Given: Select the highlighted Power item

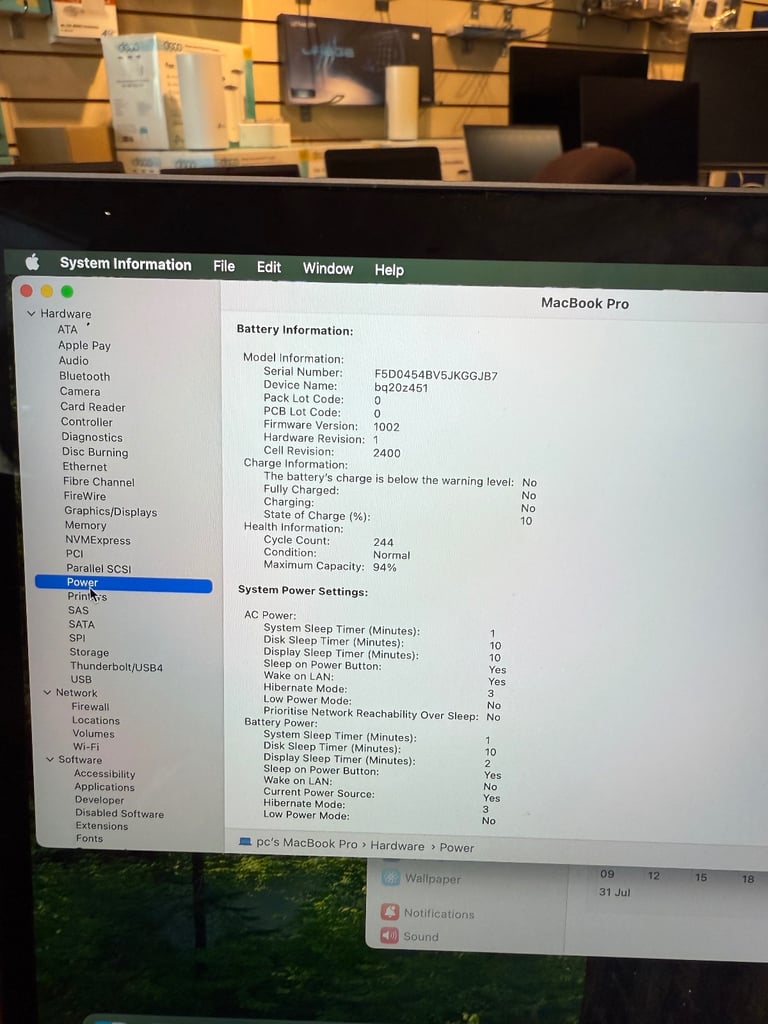Looking at the screenshot, I should [123, 583].
